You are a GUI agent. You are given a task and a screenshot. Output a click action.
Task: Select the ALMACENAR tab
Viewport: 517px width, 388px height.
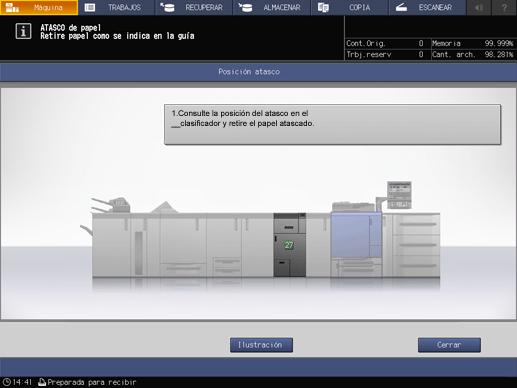point(272,7)
